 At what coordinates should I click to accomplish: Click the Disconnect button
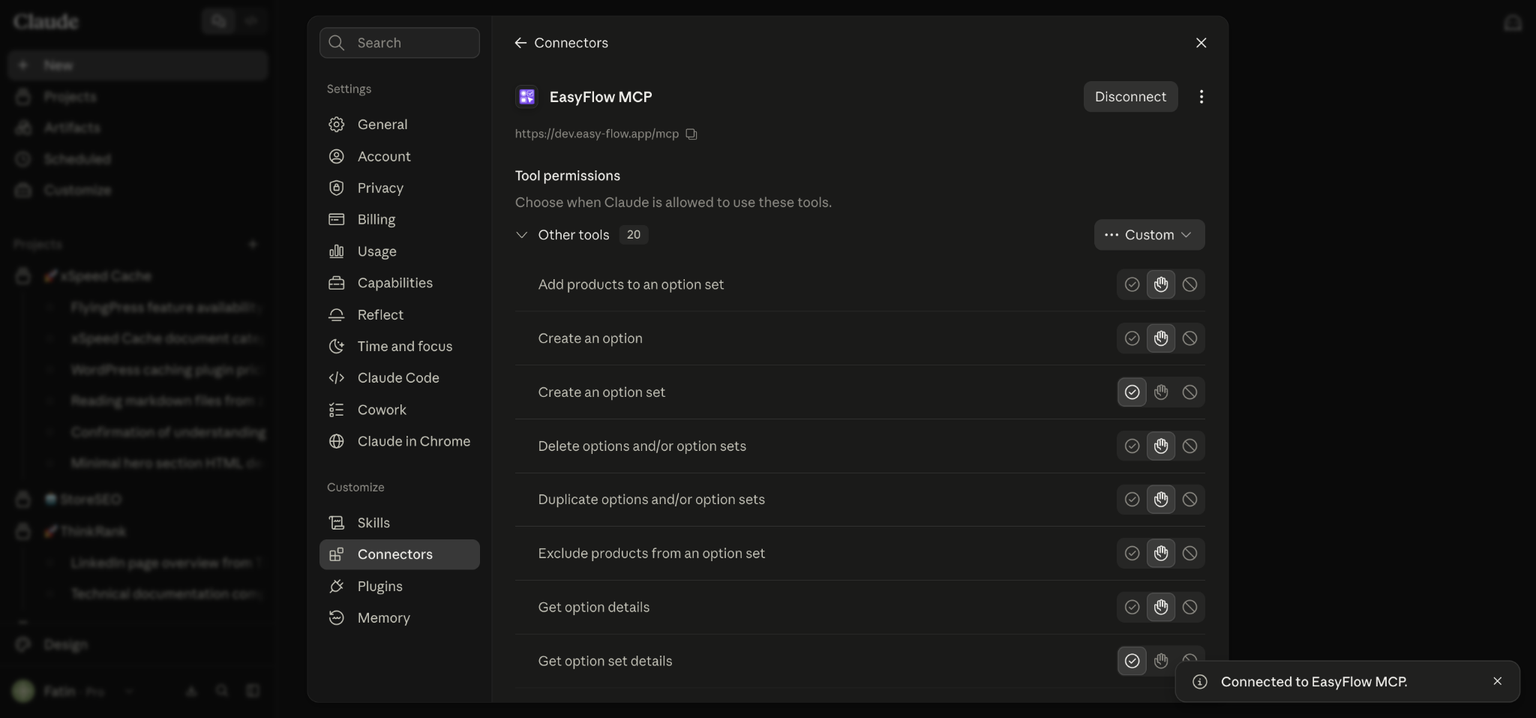click(1130, 97)
